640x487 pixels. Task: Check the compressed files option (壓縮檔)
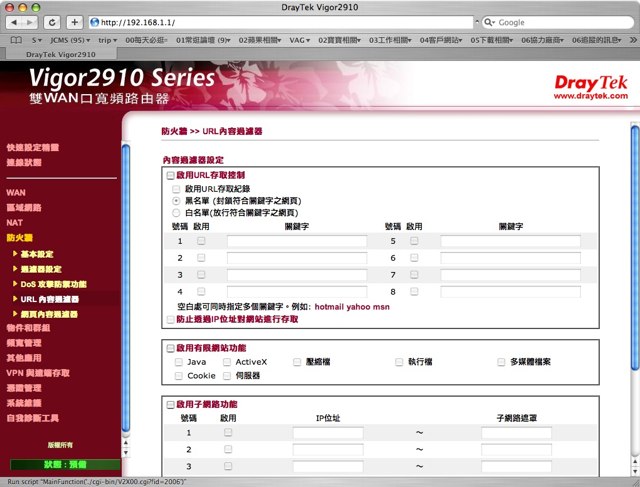(297, 362)
